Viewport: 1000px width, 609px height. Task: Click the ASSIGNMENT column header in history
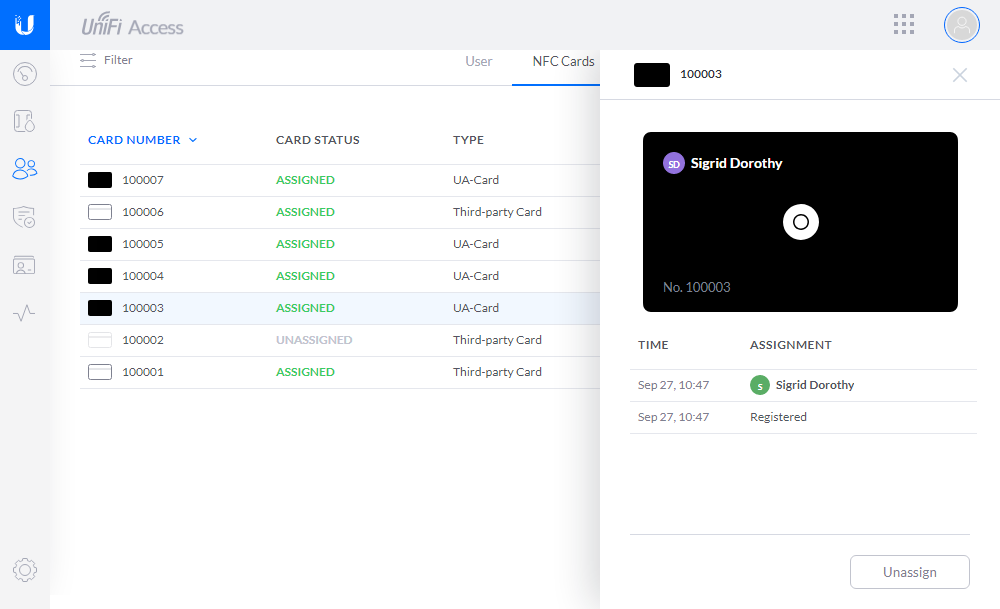tap(790, 345)
